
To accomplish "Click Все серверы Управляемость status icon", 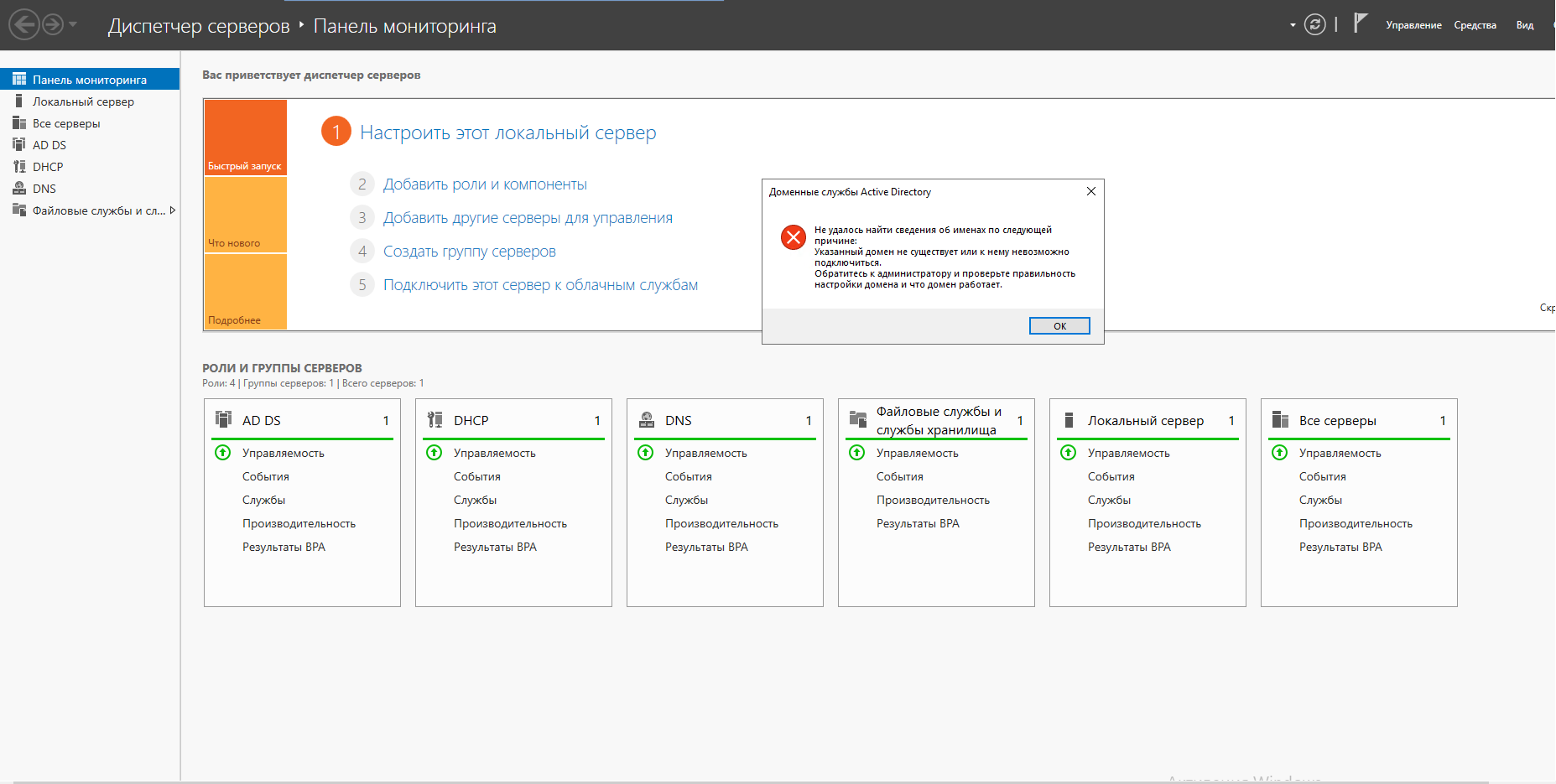I will (x=1280, y=453).
